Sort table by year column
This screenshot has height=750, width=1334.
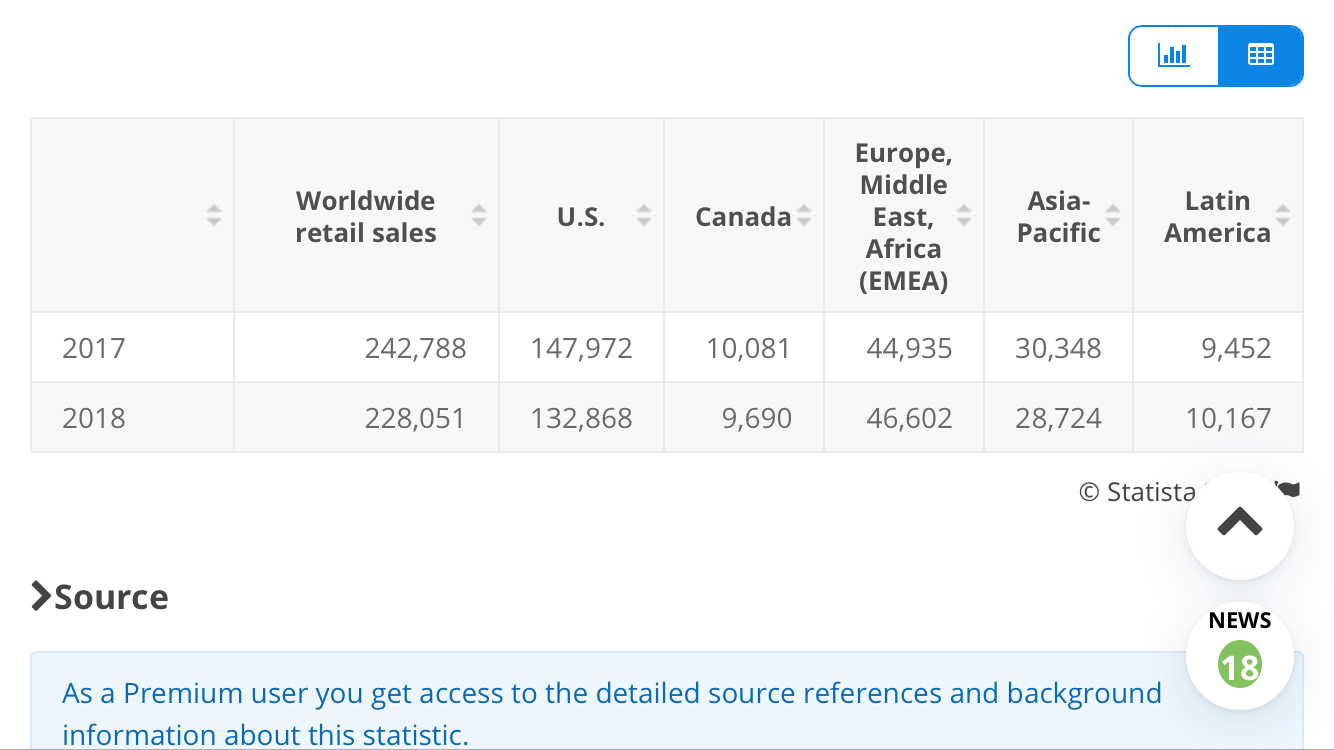213,215
